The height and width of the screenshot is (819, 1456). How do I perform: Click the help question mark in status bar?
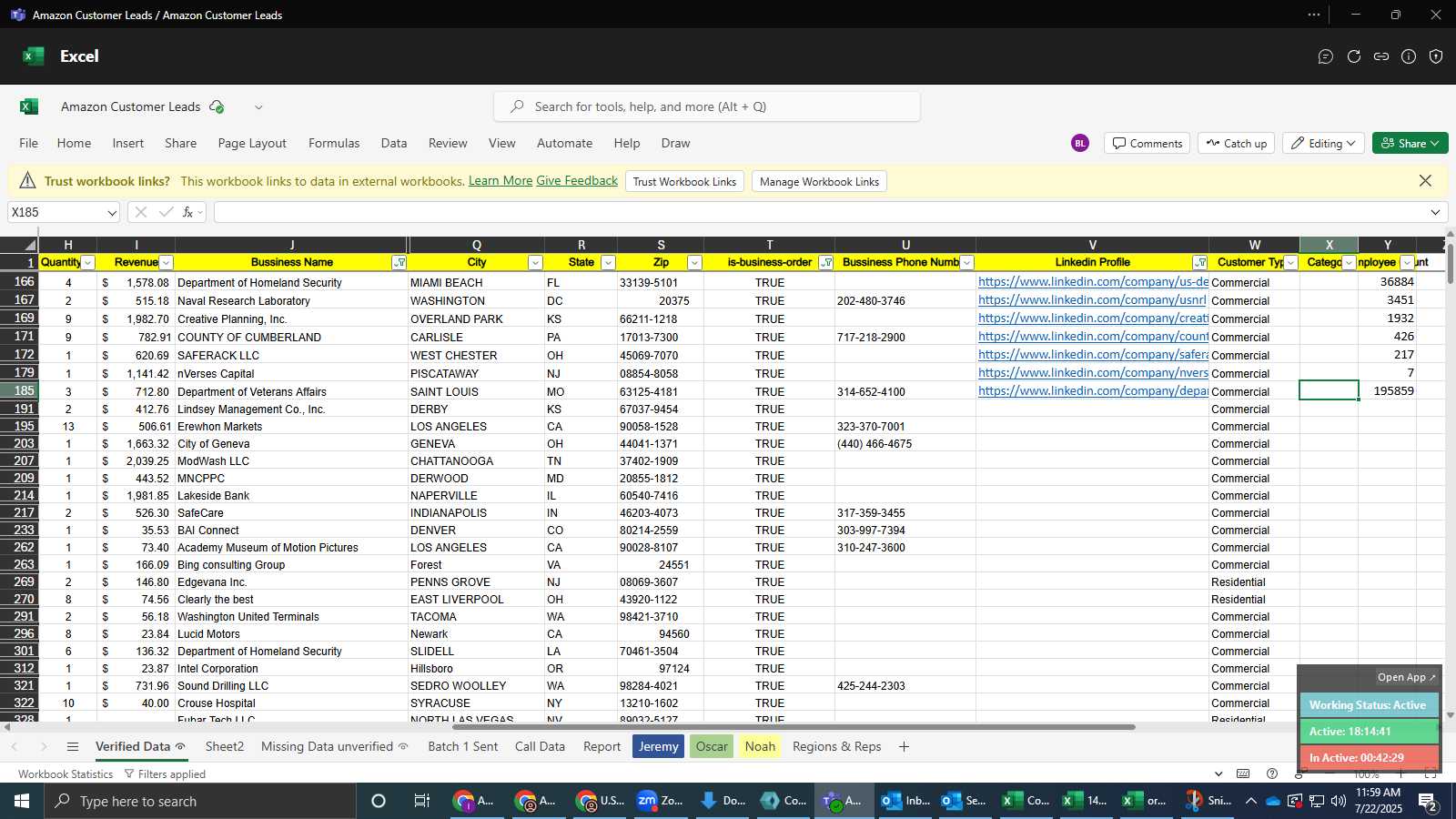[1272, 773]
